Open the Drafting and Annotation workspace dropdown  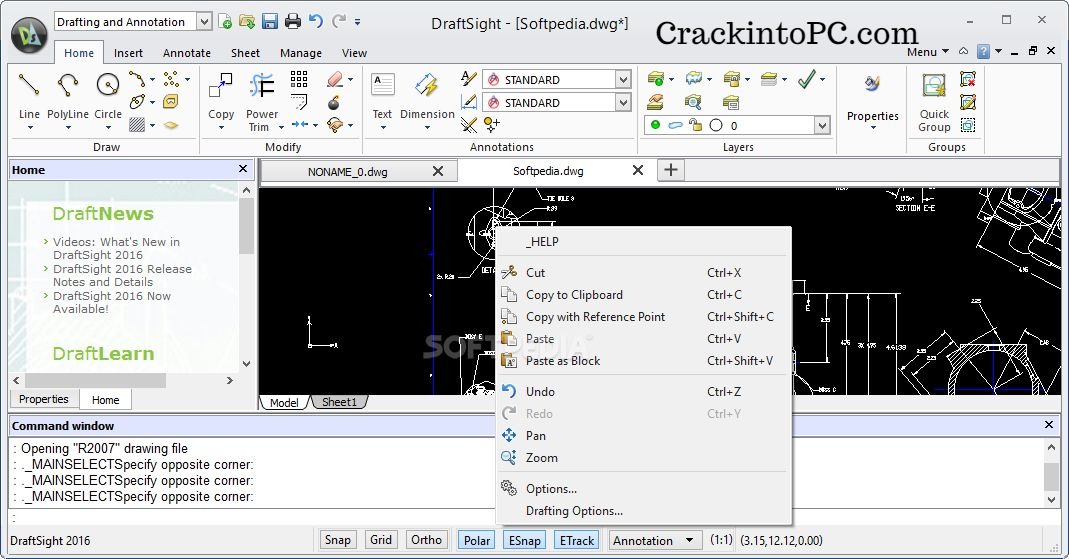pyautogui.click(x=205, y=22)
